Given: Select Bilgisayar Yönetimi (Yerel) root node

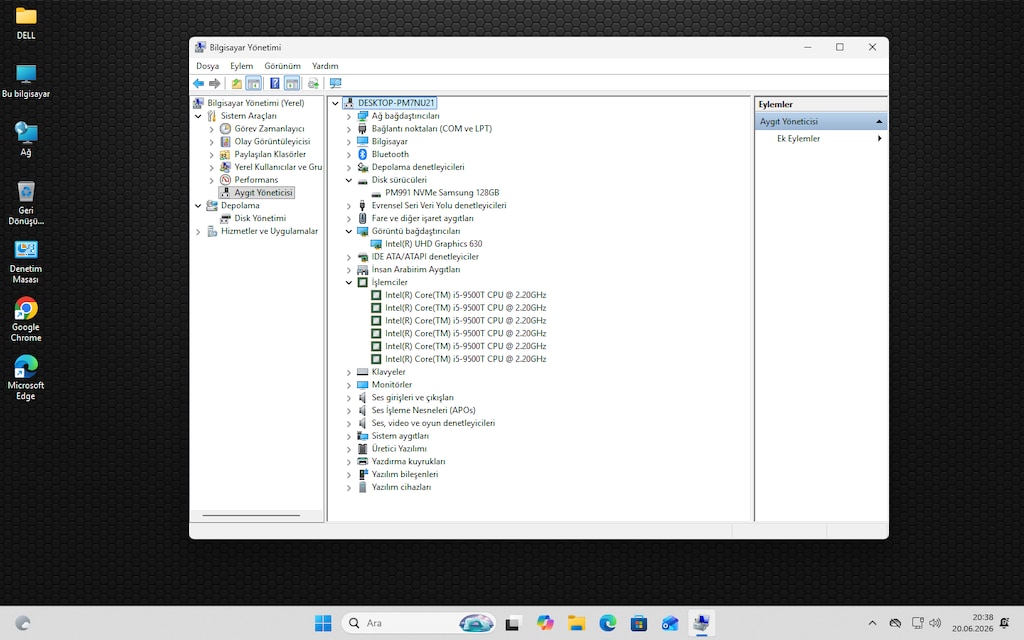Looking at the screenshot, I should coord(255,103).
